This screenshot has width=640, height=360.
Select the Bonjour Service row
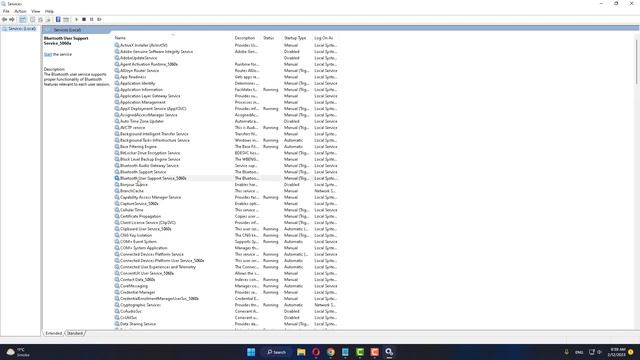pyautogui.click(x=227, y=184)
